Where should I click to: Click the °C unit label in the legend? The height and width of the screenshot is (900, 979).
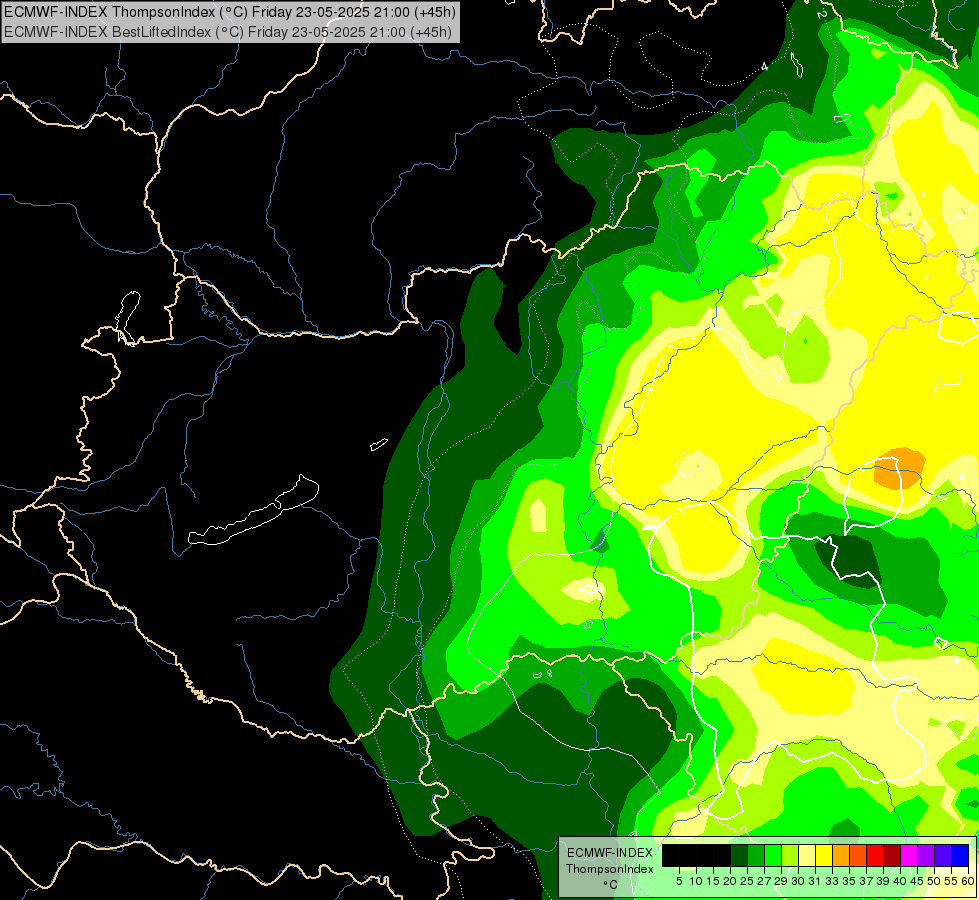pyautogui.click(x=611, y=885)
